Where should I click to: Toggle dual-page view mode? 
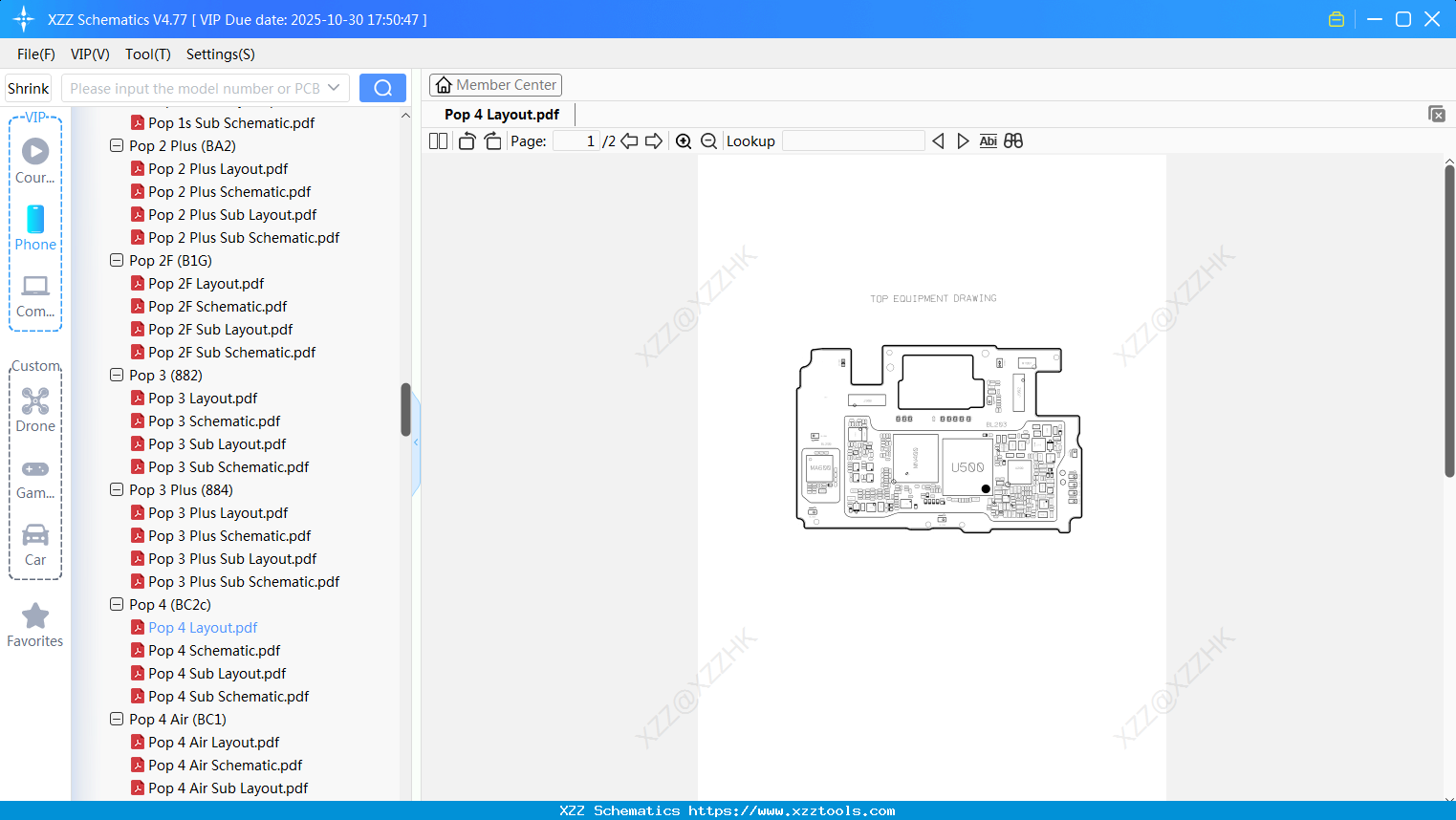(438, 140)
